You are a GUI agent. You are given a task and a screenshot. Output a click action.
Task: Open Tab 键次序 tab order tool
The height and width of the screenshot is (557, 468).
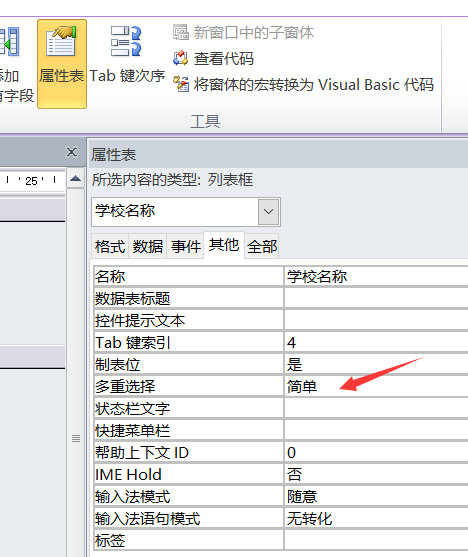click(127, 55)
